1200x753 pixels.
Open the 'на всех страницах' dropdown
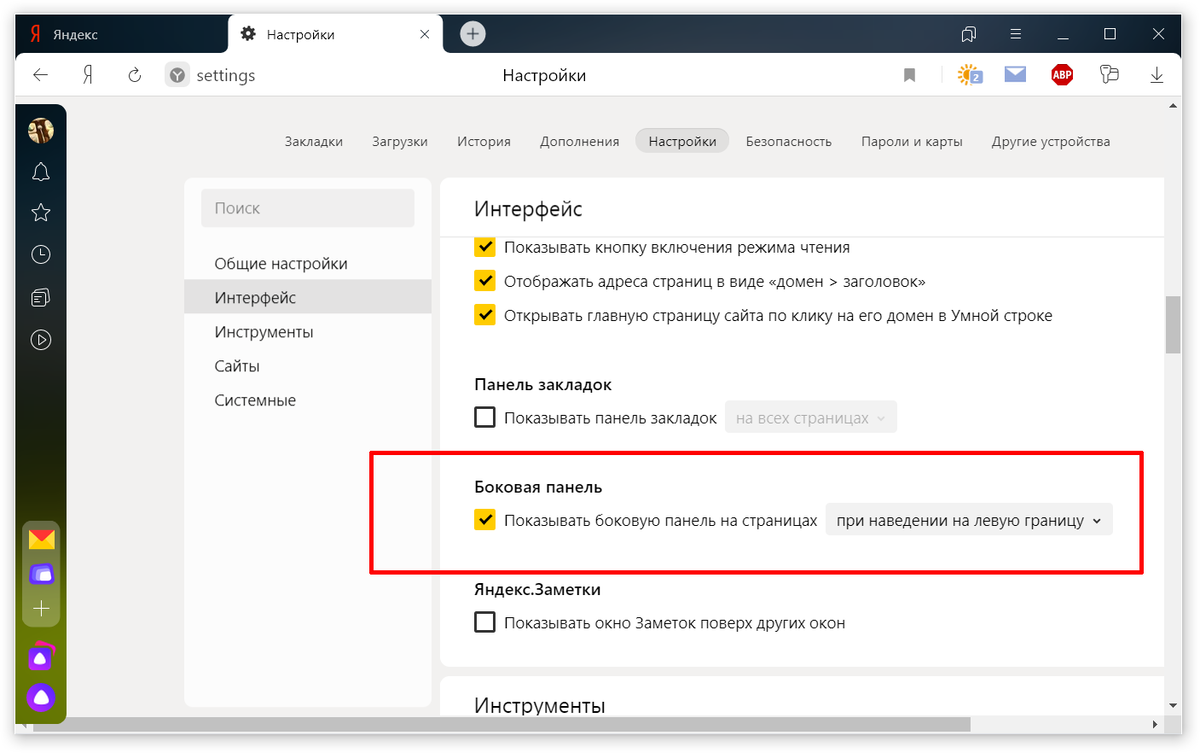(x=811, y=418)
